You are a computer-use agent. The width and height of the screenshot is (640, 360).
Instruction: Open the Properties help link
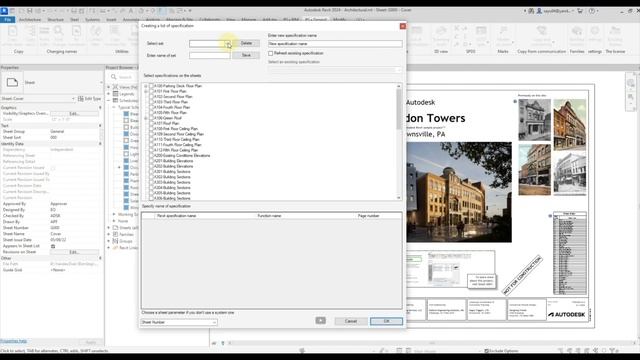pyautogui.click(x=13, y=341)
